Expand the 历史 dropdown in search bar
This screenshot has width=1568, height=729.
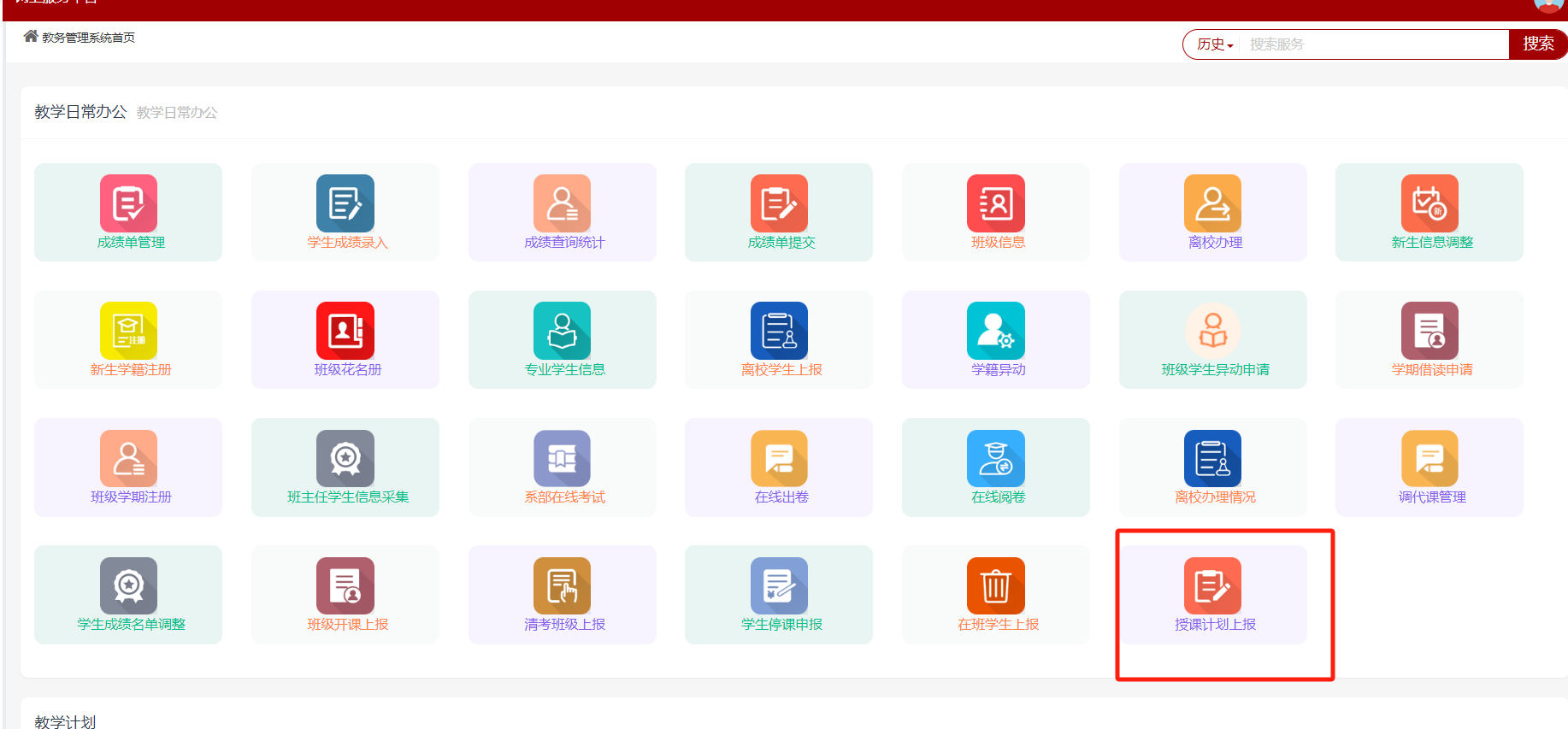[1215, 44]
